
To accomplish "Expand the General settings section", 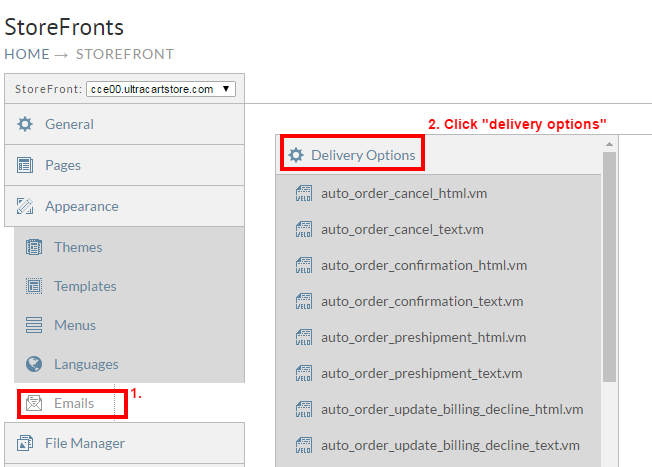I will pos(124,124).
